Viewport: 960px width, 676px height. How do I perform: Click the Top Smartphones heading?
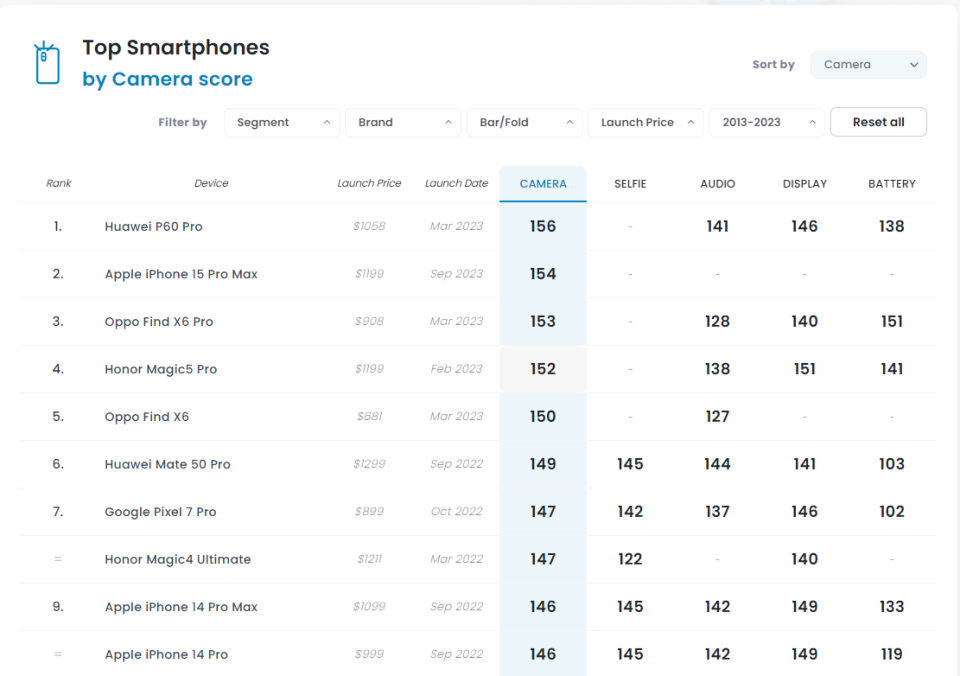(176, 48)
